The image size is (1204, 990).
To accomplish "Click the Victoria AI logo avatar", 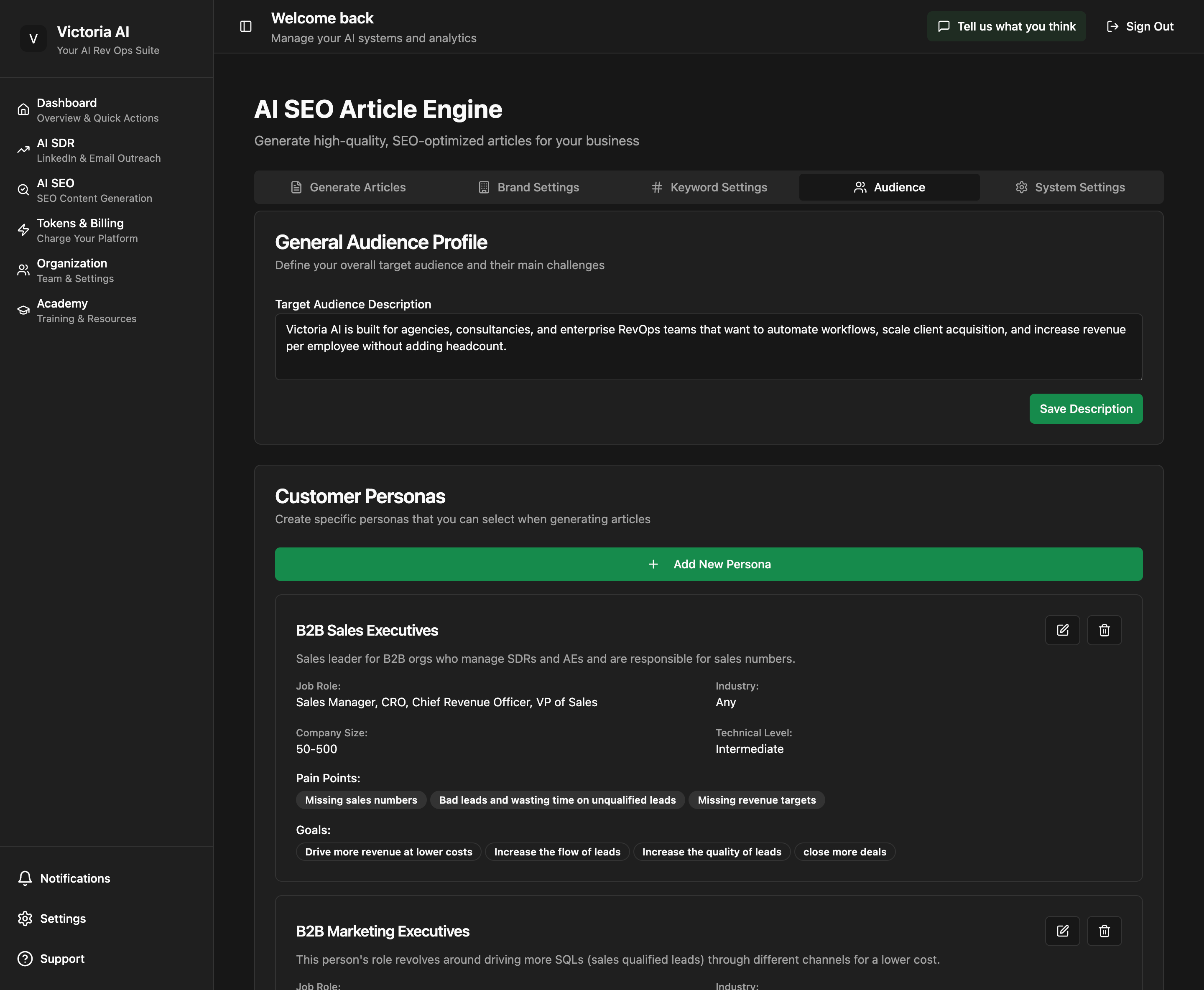I will [x=33, y=39].
